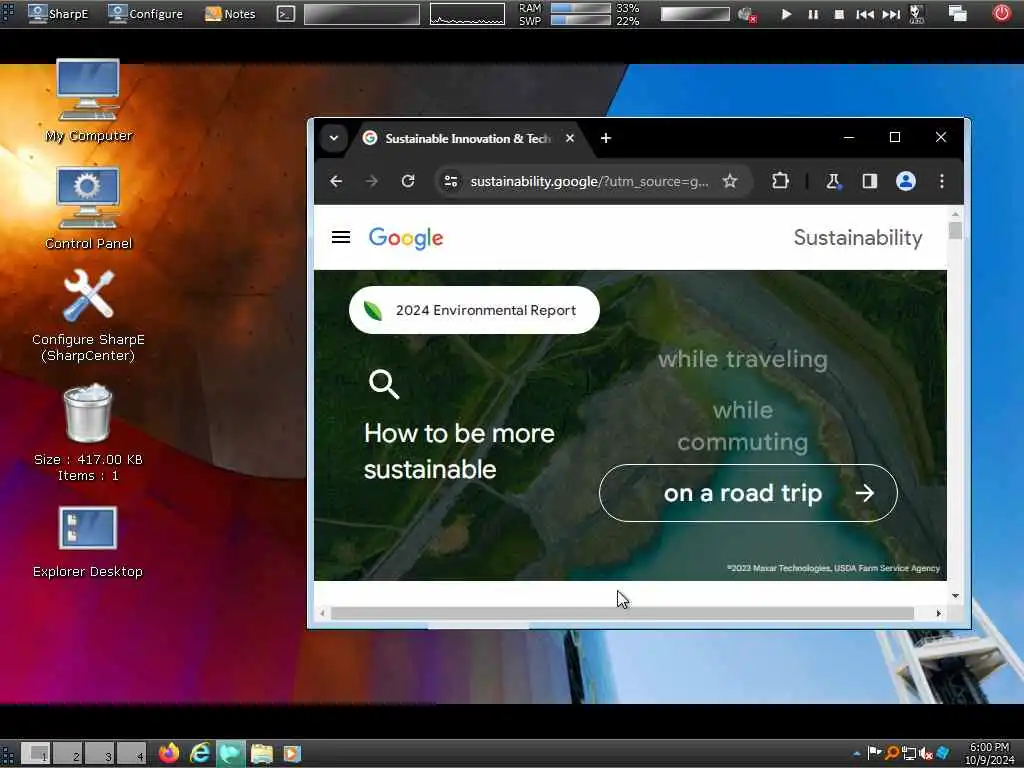This screenshot has height=768, width=1024.
Task: Click the muted speaker icon in top bar
Action: pyautogui.click(x=746, y=14)
